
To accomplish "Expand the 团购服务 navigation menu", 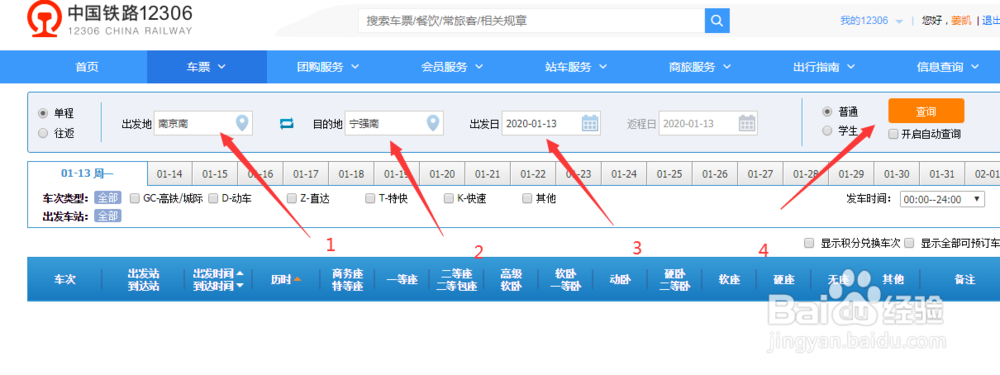I will 328,67.
